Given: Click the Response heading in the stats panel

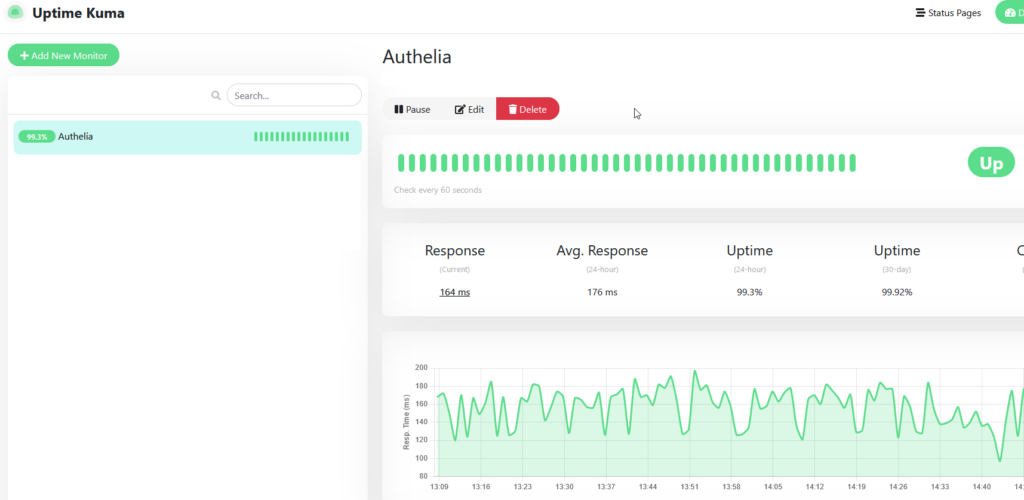Looking at the screenshot, I should pyautogui.click(x=455, y=251).
